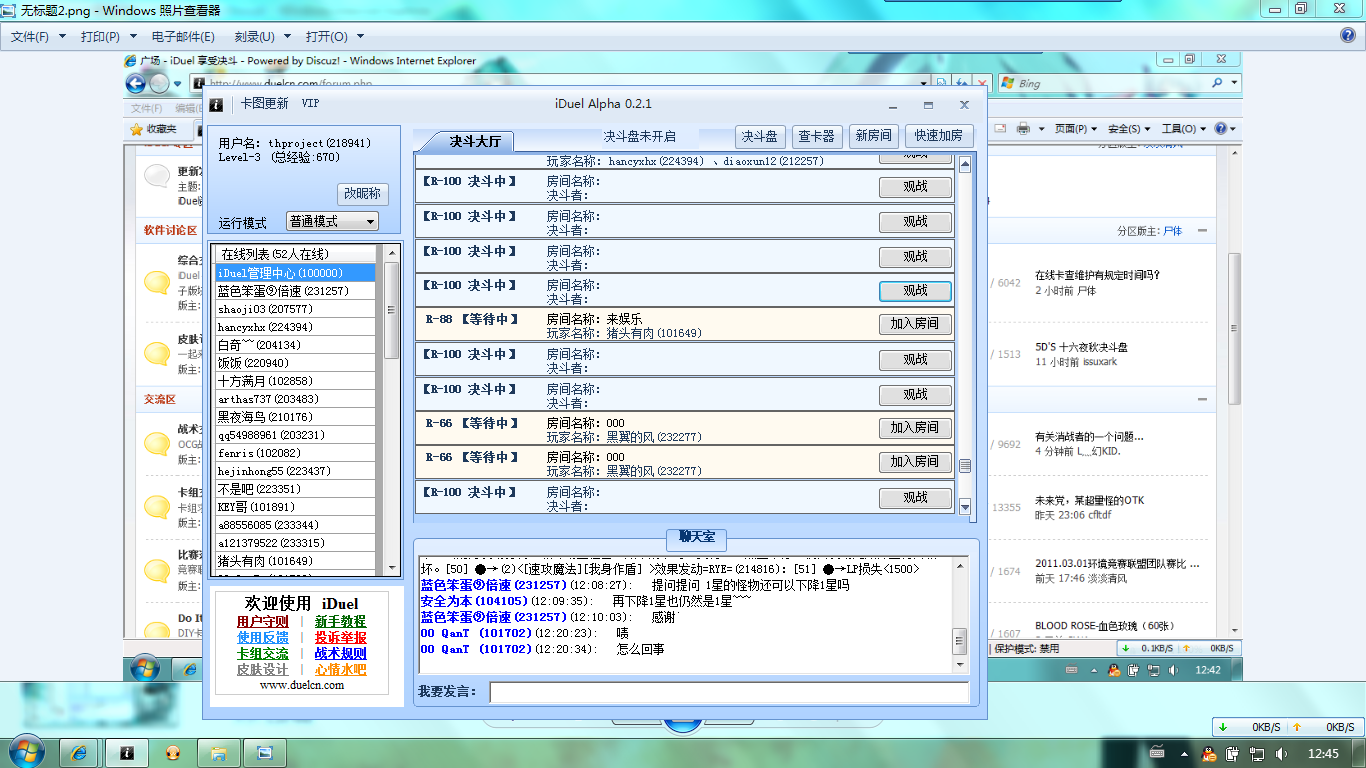The image size is (1366, 768).
Task: Open Windows Photo Viewer help icon
Action: (1348, 35)
